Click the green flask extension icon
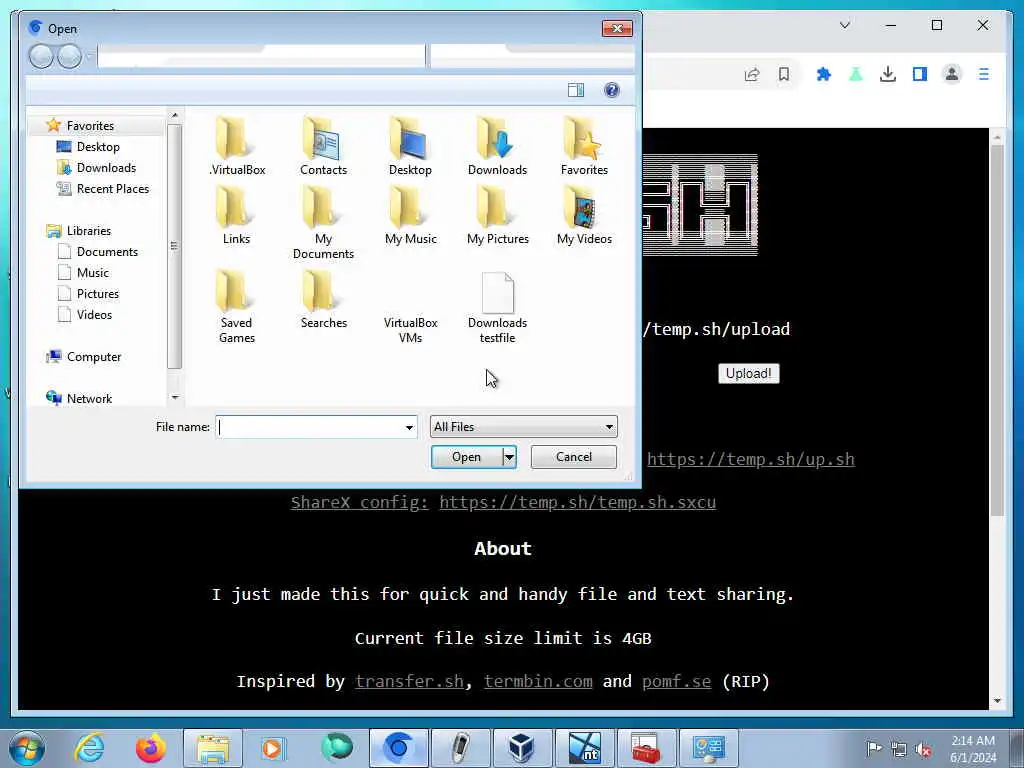 (x=856, y=74)
